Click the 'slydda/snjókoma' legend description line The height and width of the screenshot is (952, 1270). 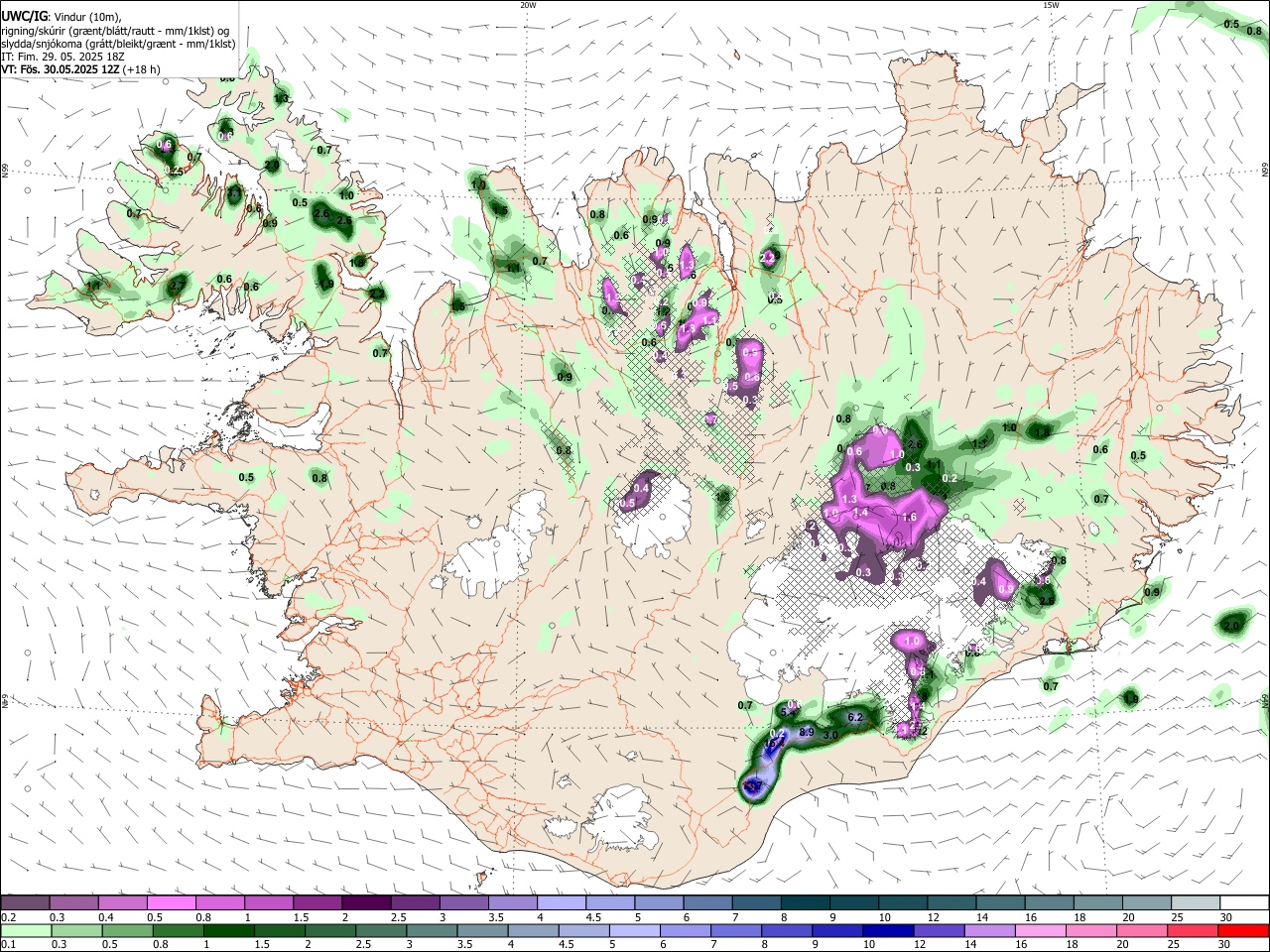click(118, 44)
